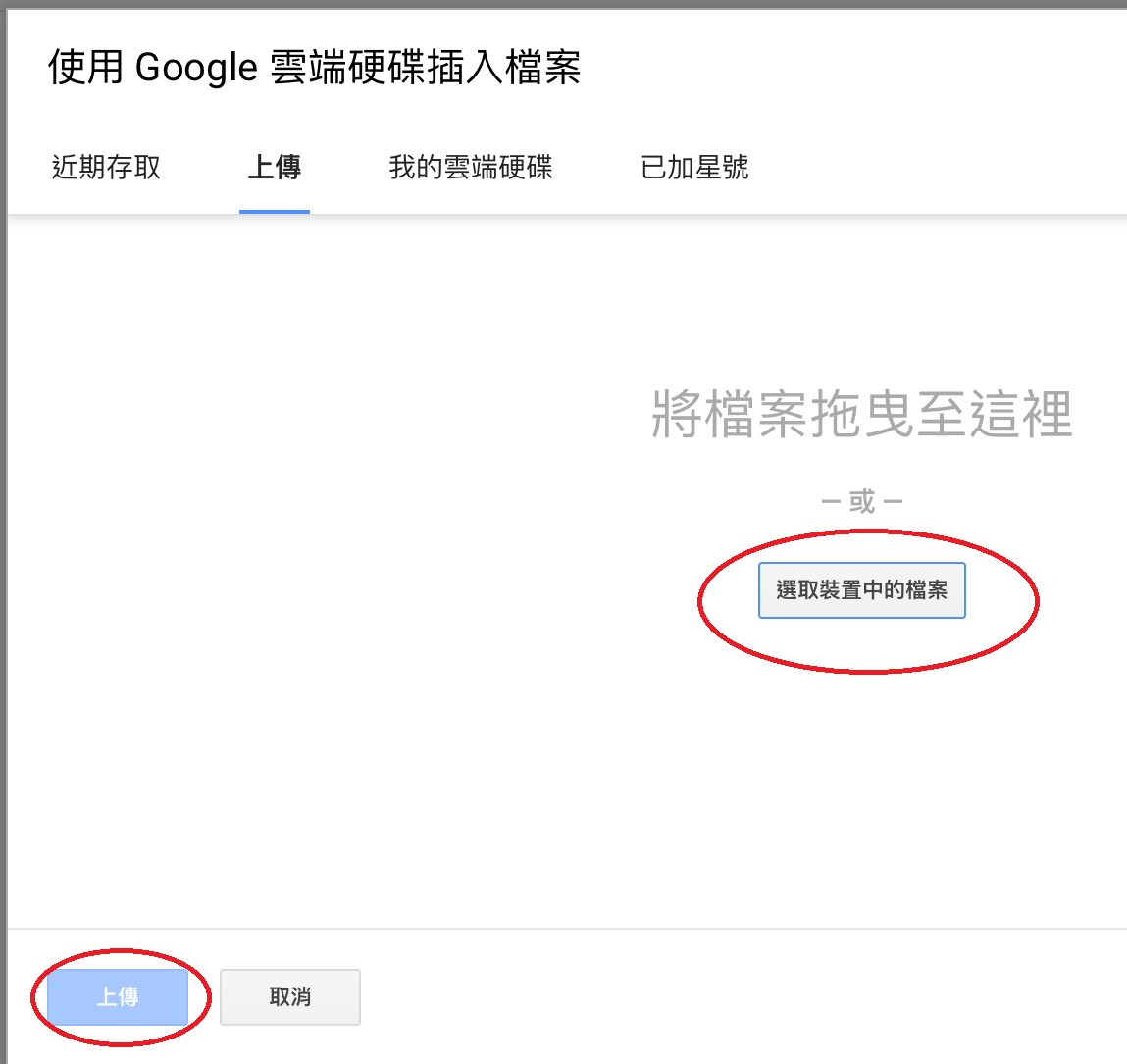
Task: Go to the 已加星號 tab
Action: pyautogui.click(x=694, y=168)
